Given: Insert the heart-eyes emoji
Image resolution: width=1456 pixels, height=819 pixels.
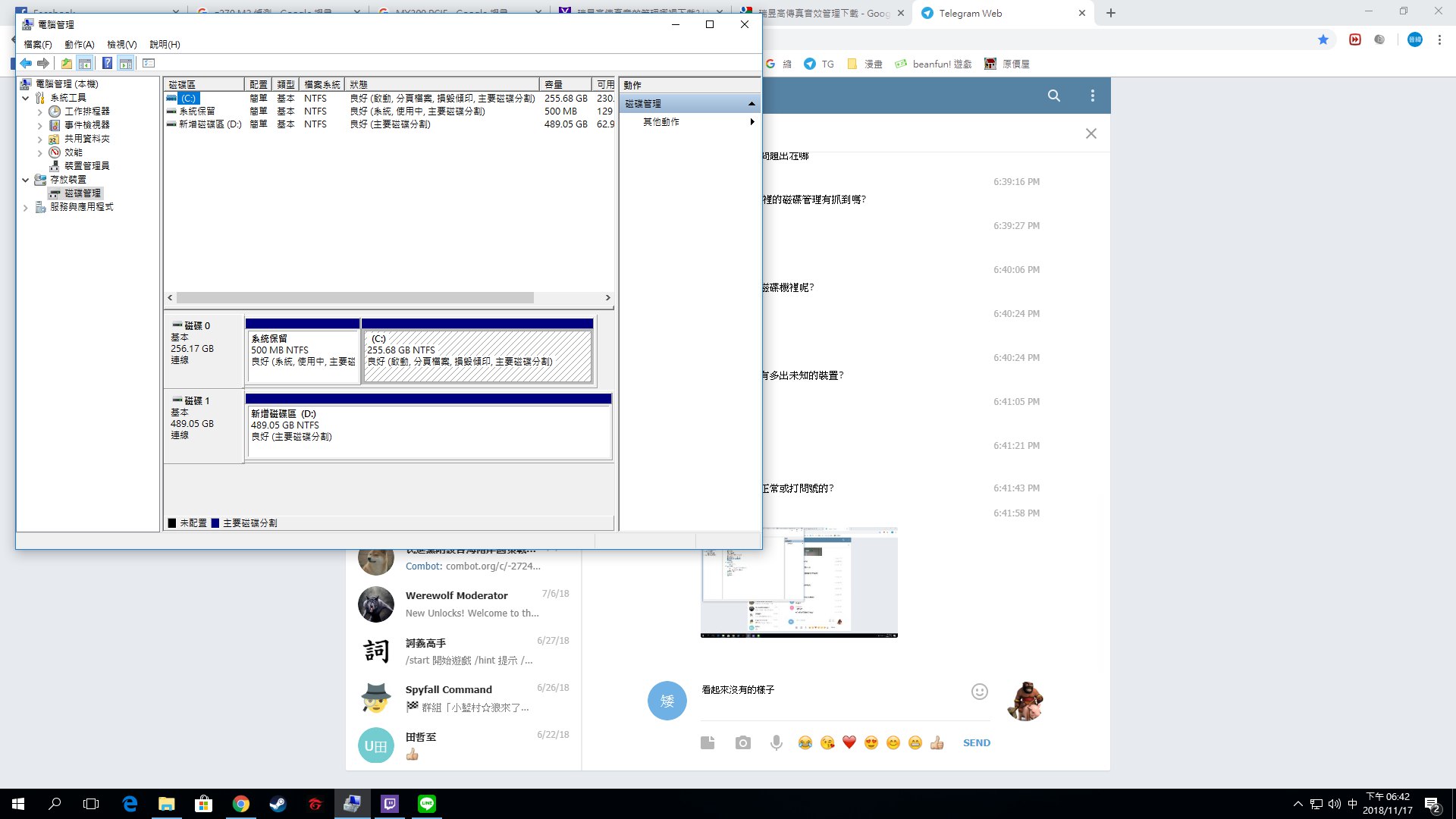Looking at the screenshot, I should click(x=871, y=743).
